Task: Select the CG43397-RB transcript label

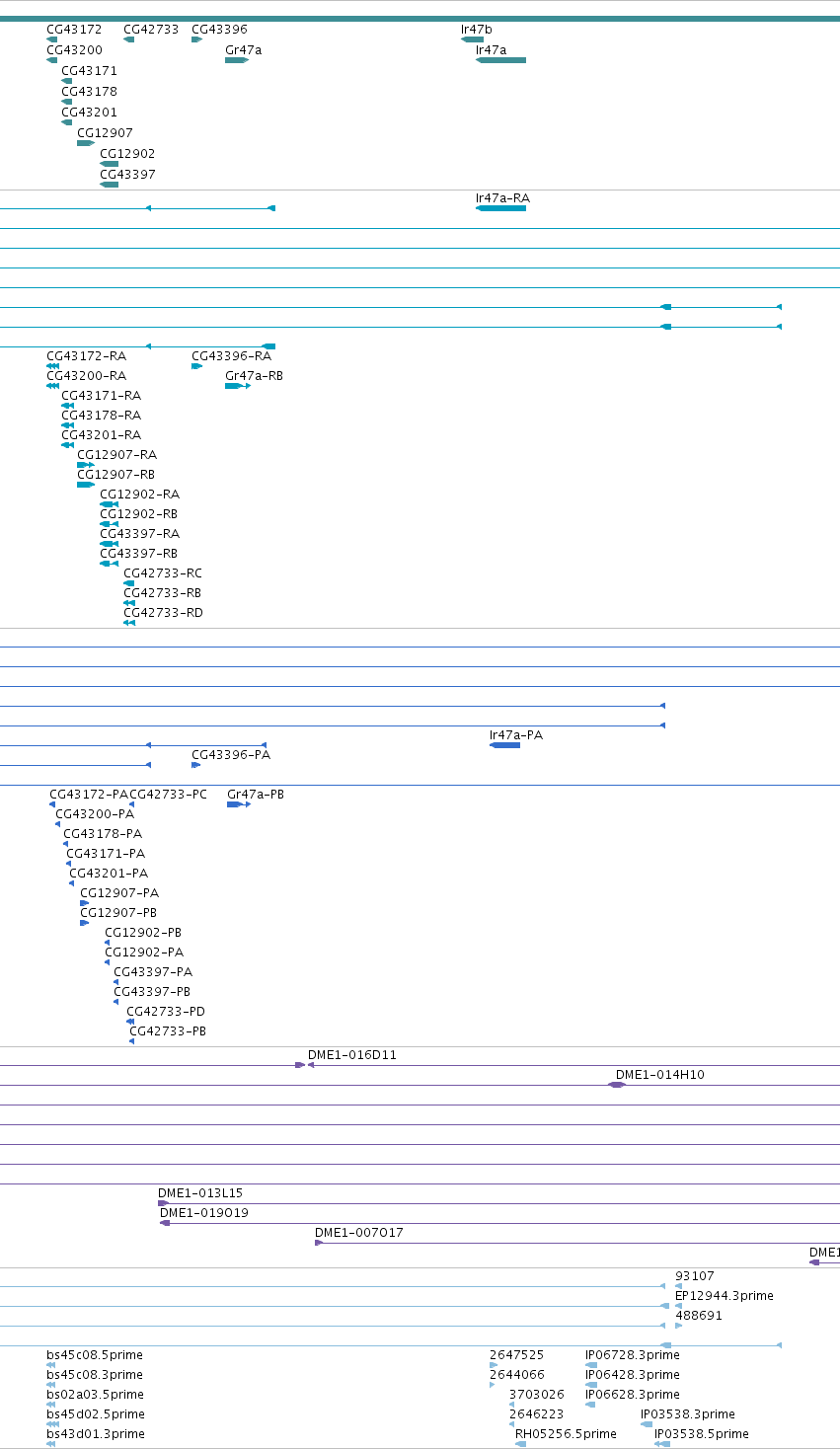Action: point(138,554)
